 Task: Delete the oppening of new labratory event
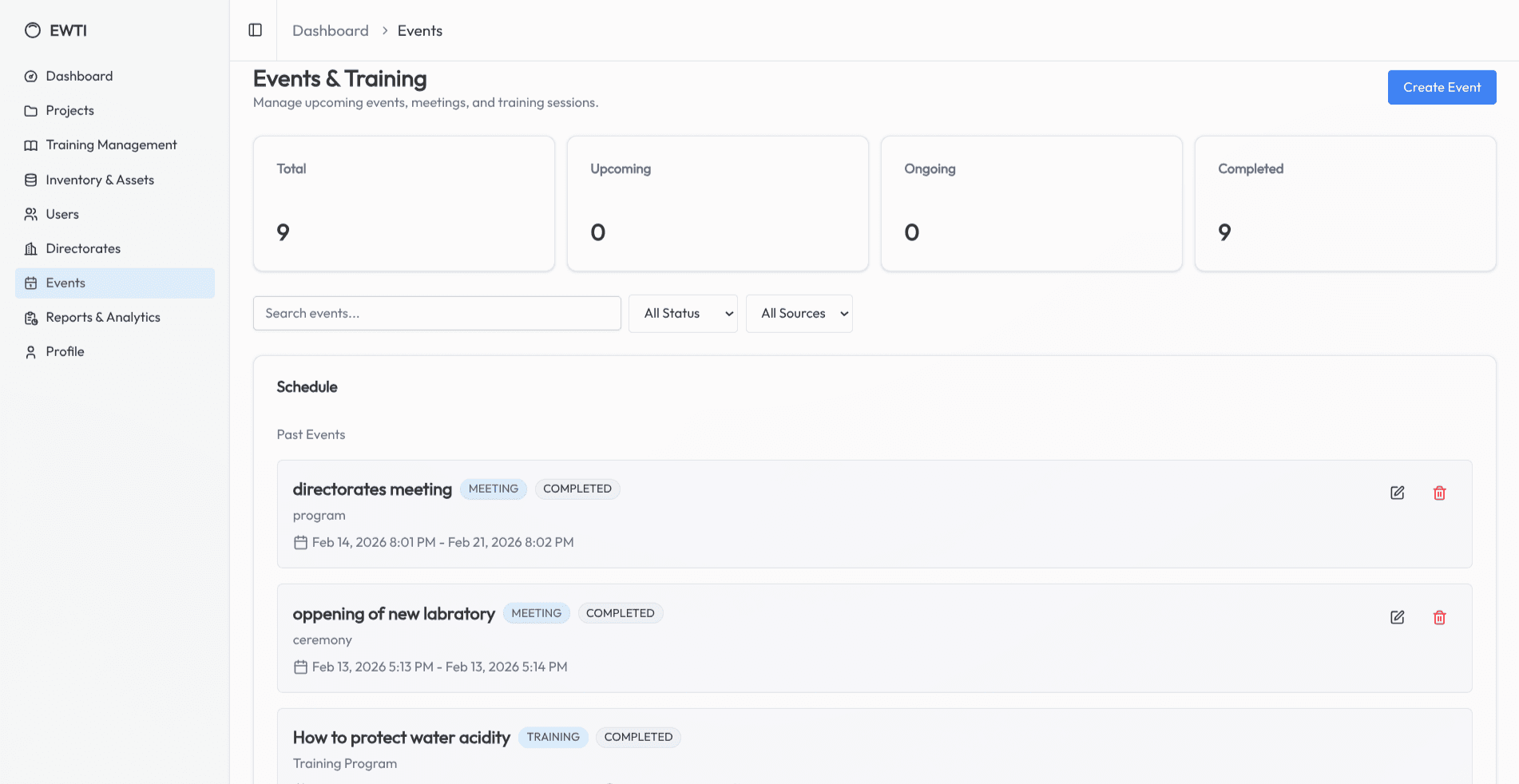tap(1439, 617)
